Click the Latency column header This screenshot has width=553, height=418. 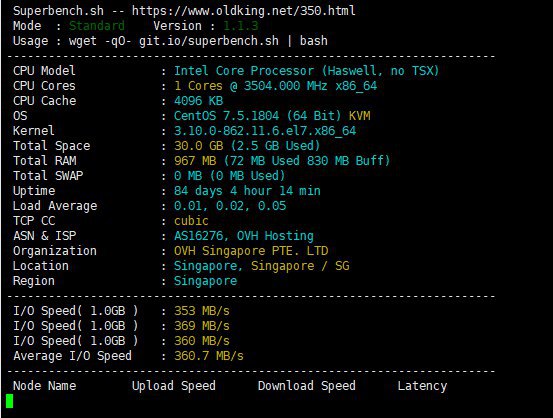pos(422,386)
